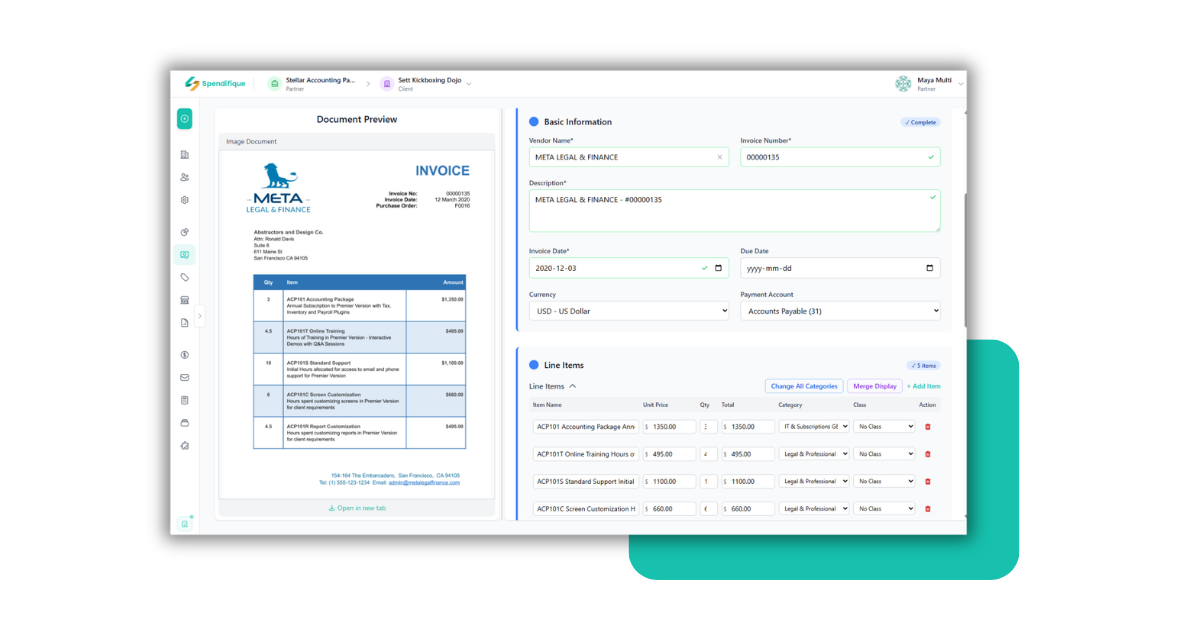Viewport: 1200px width, 628px height.
Task: Delete the ACP101 Accounting Package line item
Action: [928, 427]
